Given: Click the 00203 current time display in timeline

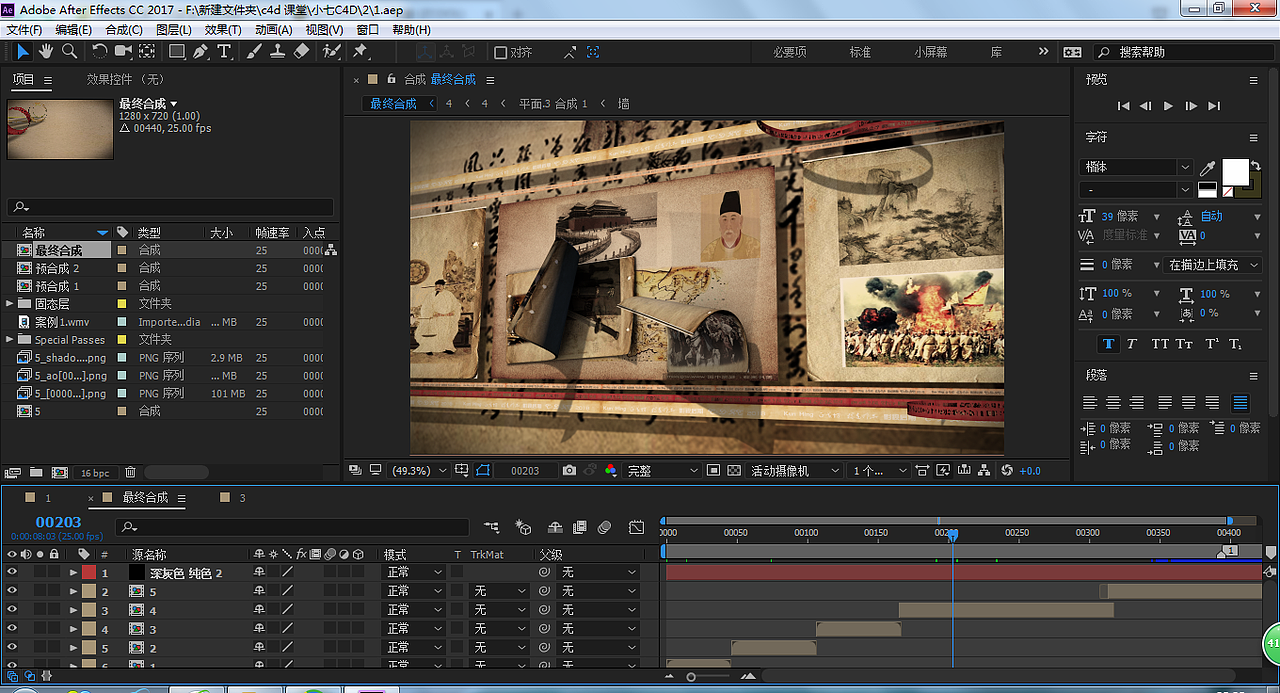Looking at the screenshot, I should click(x=58, y=522).
